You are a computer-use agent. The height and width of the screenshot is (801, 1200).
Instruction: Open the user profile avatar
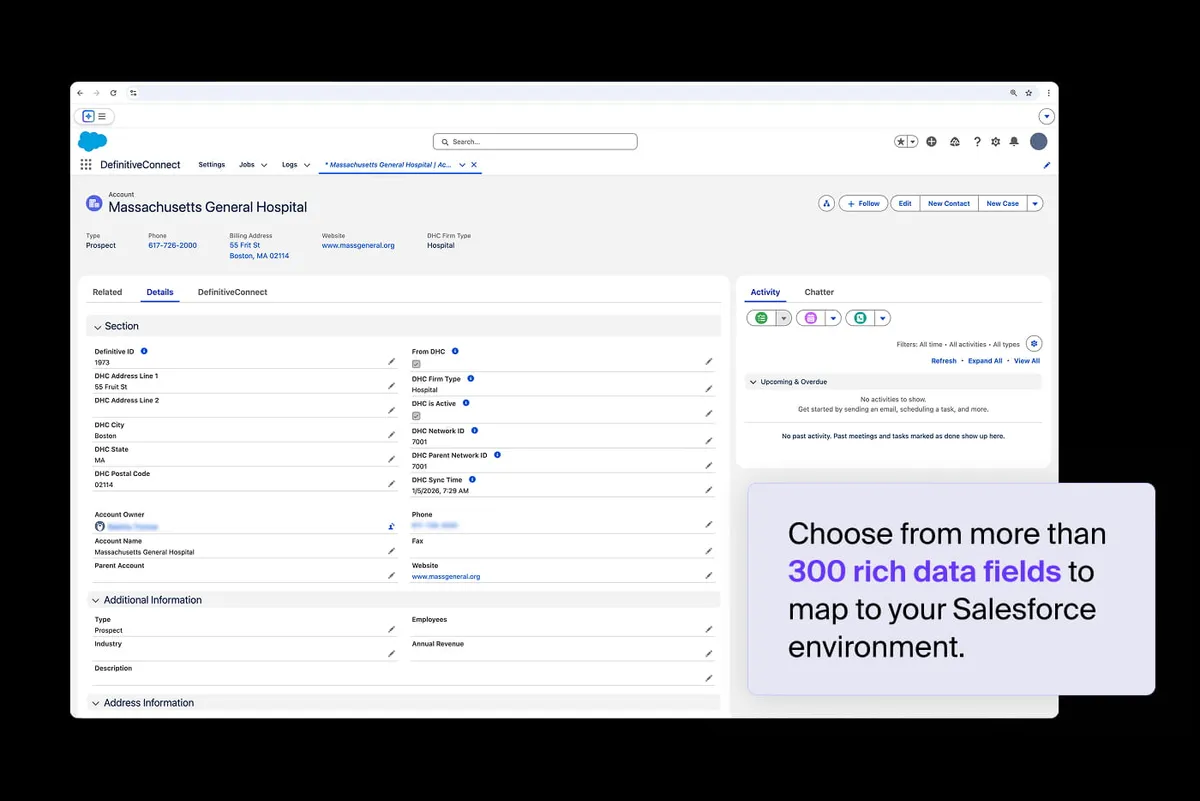tap(1039, 142)
